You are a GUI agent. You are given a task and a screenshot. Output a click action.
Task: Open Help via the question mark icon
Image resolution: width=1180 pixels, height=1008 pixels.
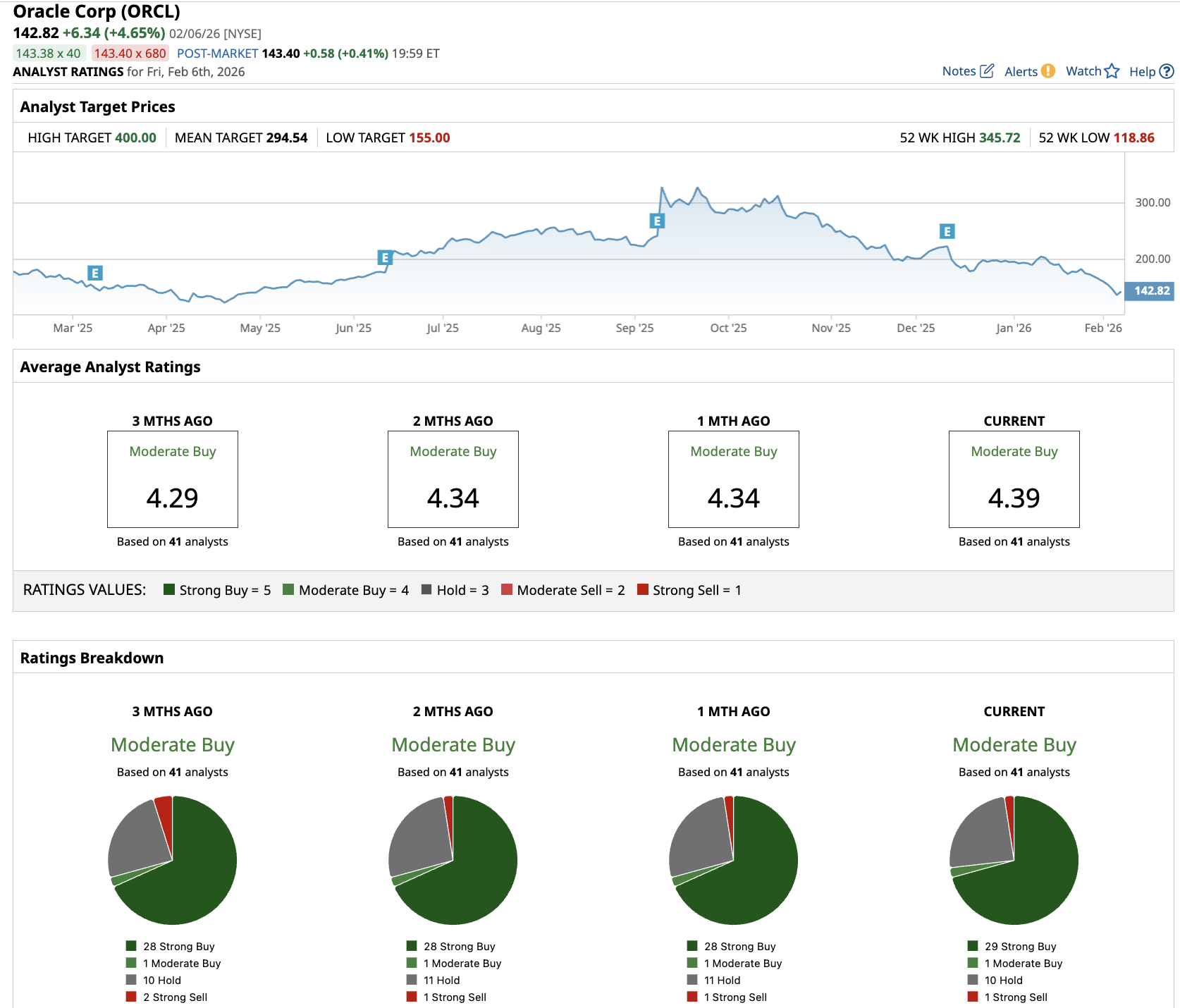(1167, 71)
